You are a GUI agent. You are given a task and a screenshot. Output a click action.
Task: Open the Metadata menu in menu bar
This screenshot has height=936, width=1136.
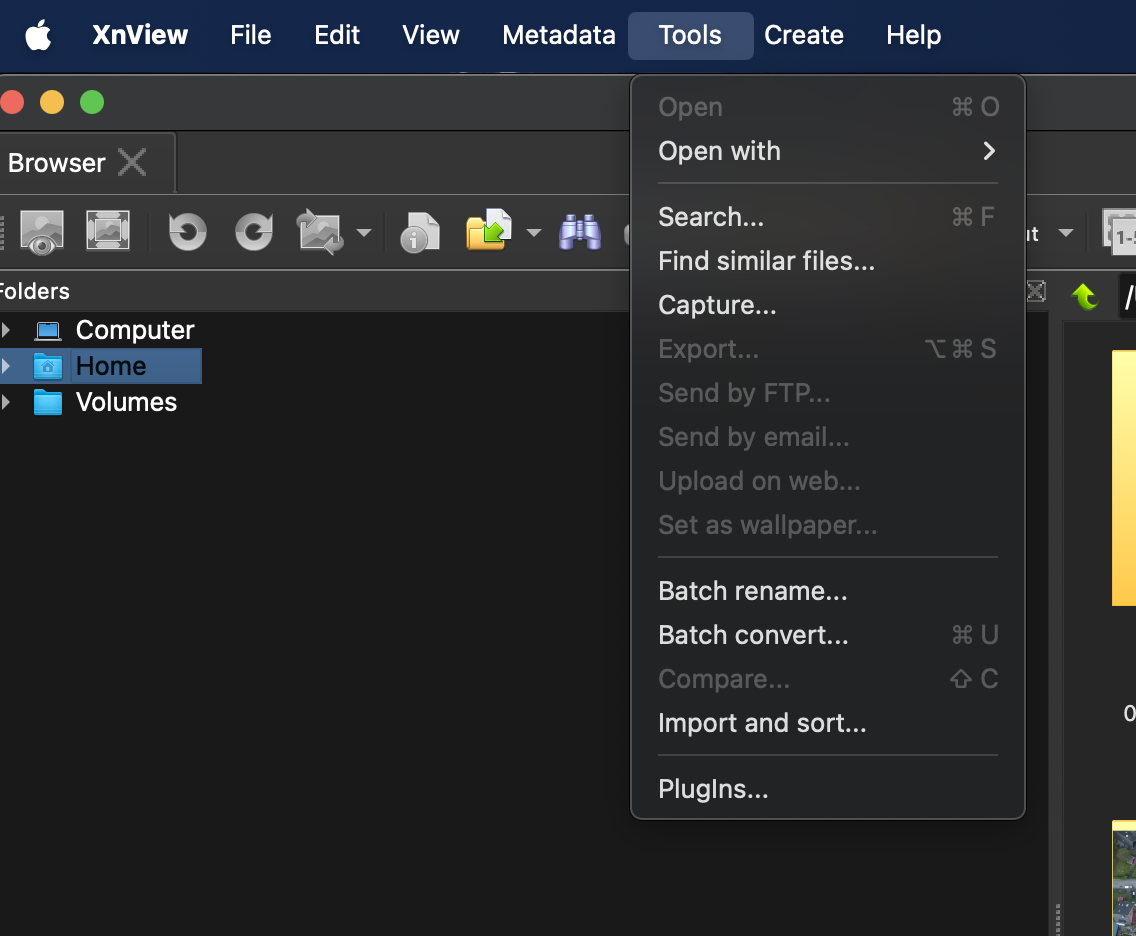[x=558, y=35]
